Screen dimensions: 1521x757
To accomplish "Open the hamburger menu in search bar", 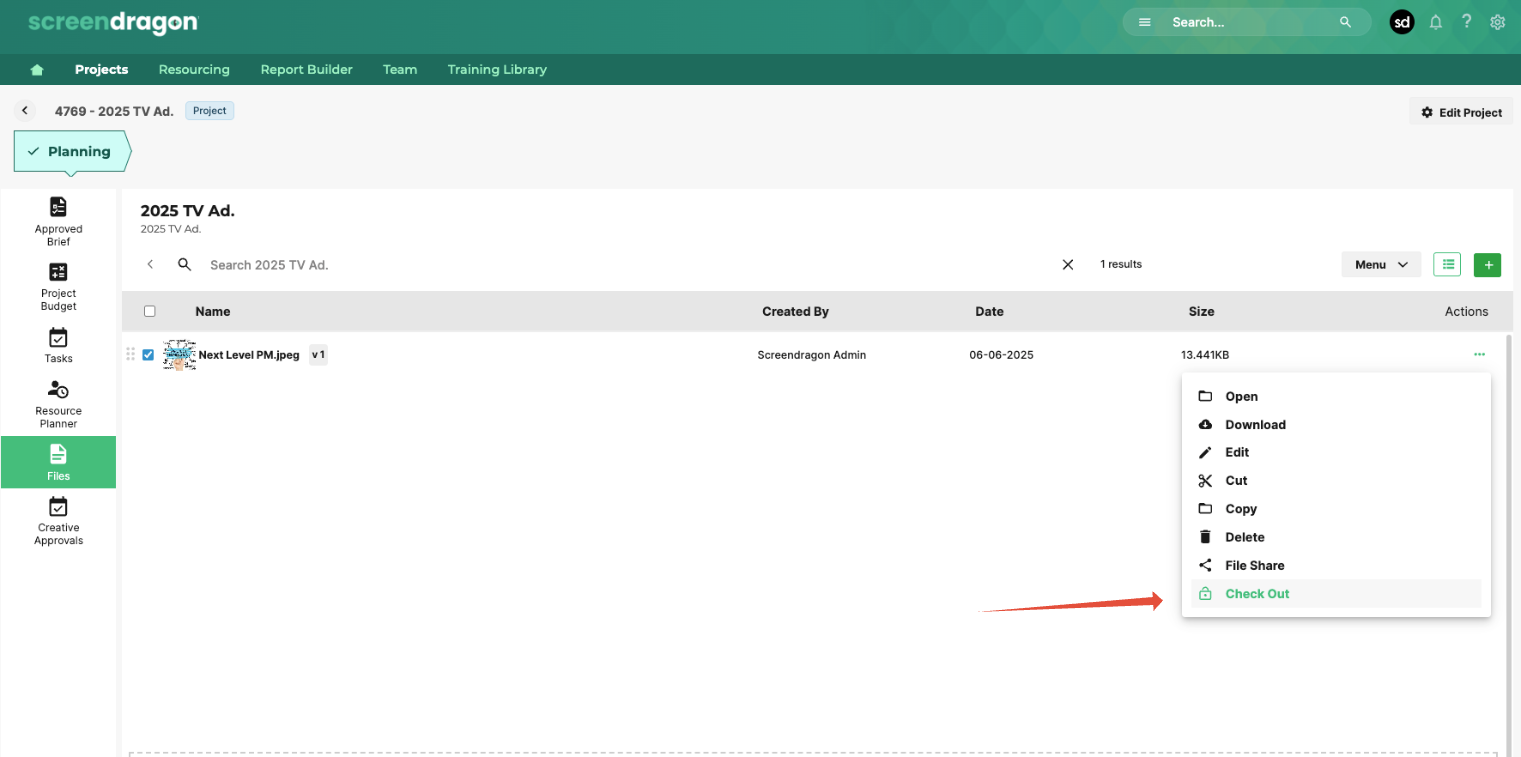I will tap(1145, 22).
